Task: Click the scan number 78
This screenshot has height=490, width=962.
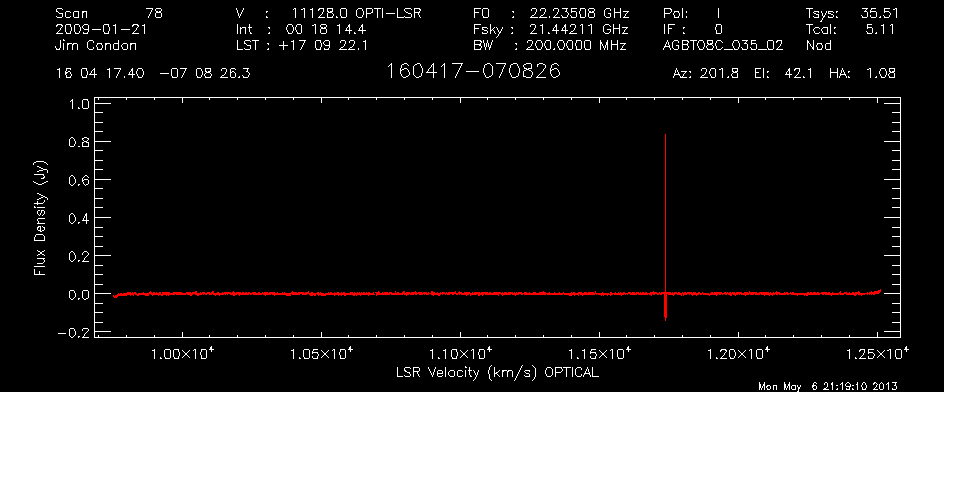Action: [154, 13]
